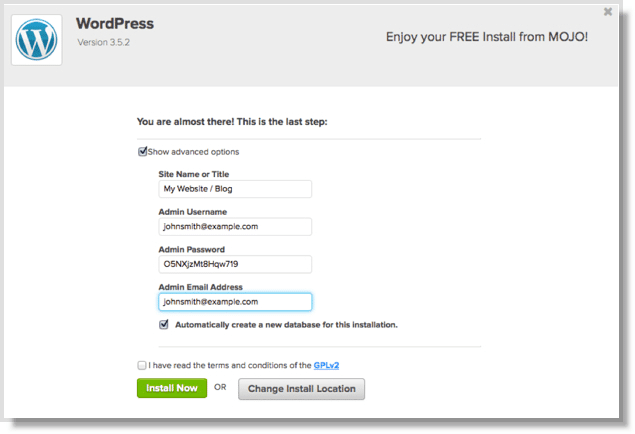This screenshot has width=635, height=434.
Task: Click the WordPress logo icon
Action: click(x=36, y=40)
